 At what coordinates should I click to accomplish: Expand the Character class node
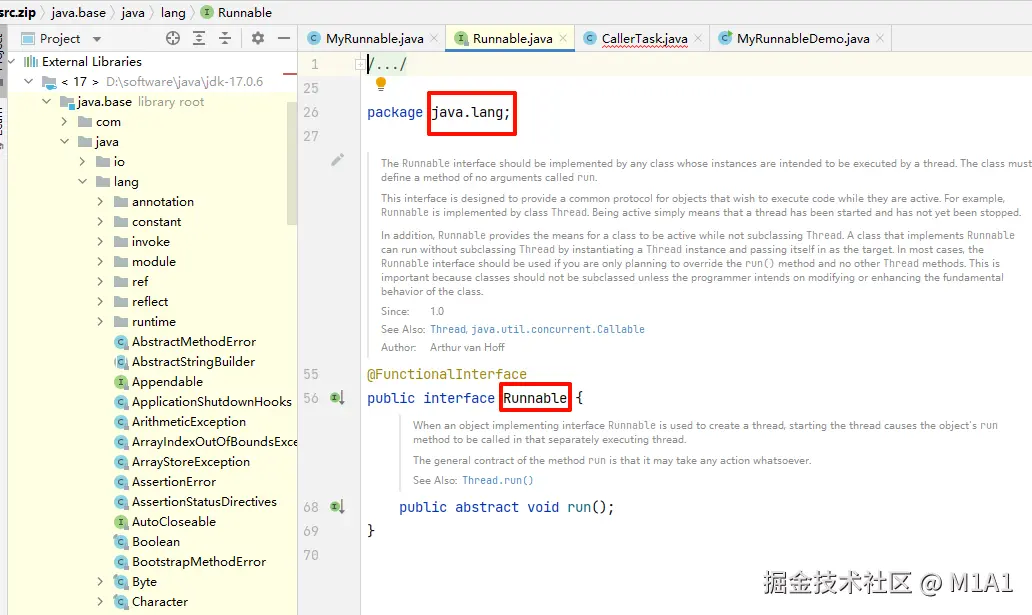click(100, 602)
